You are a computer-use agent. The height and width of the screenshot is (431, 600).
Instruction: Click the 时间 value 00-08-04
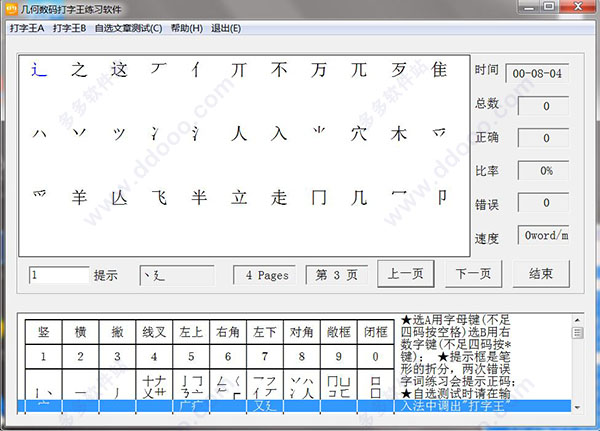[537, 73]
